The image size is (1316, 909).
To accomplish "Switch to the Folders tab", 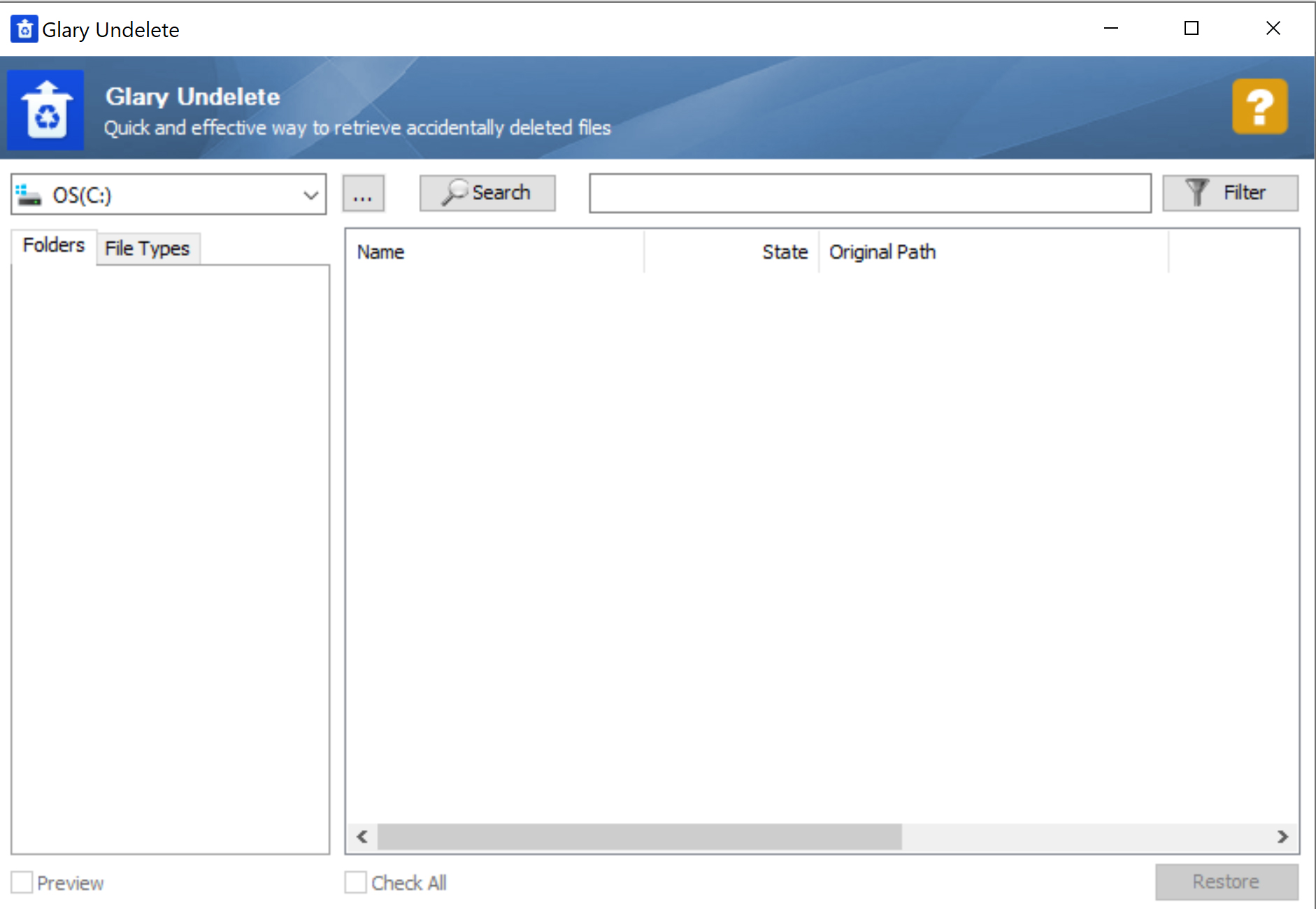I will click(x=54, y=245).
